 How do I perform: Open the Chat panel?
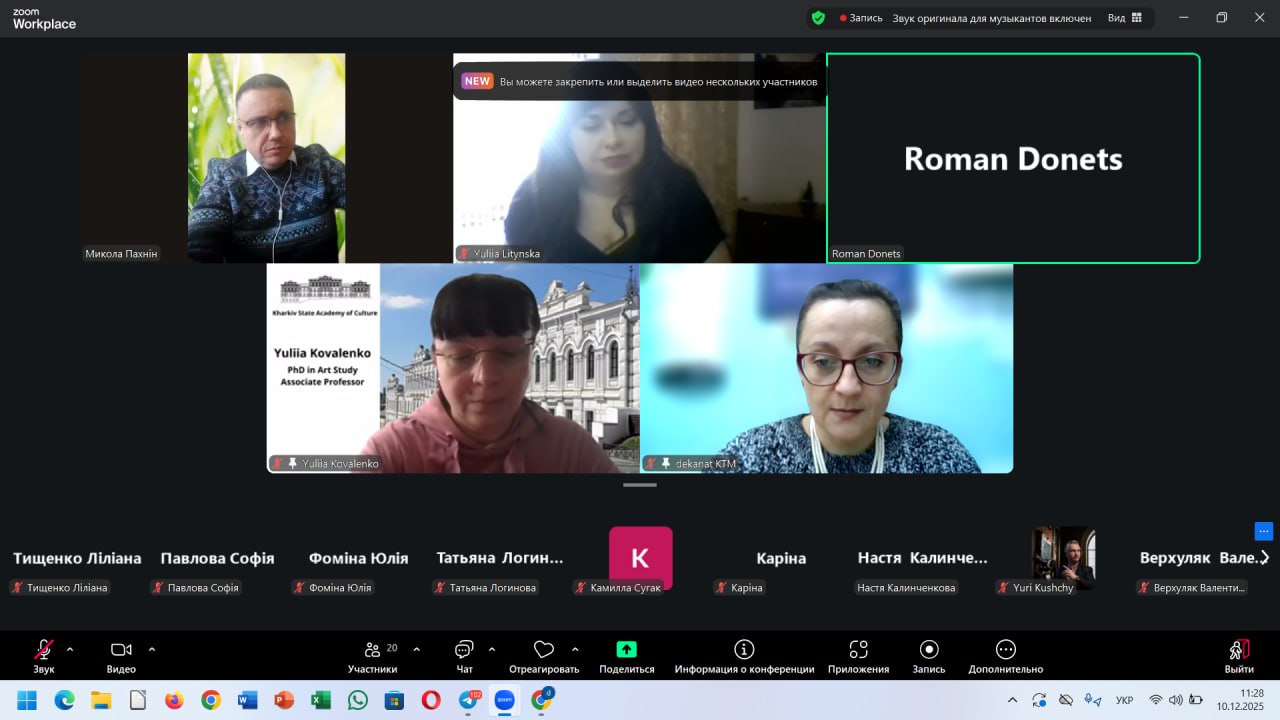tap(464, 650)
